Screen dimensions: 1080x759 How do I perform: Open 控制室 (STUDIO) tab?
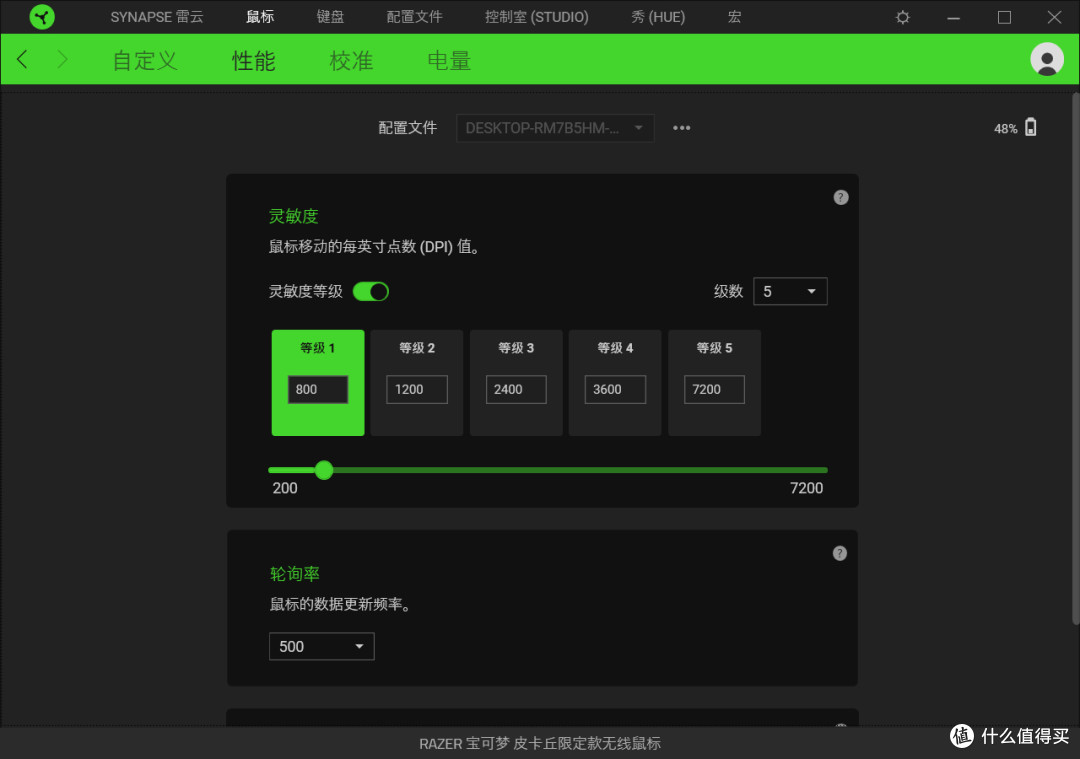537,17
